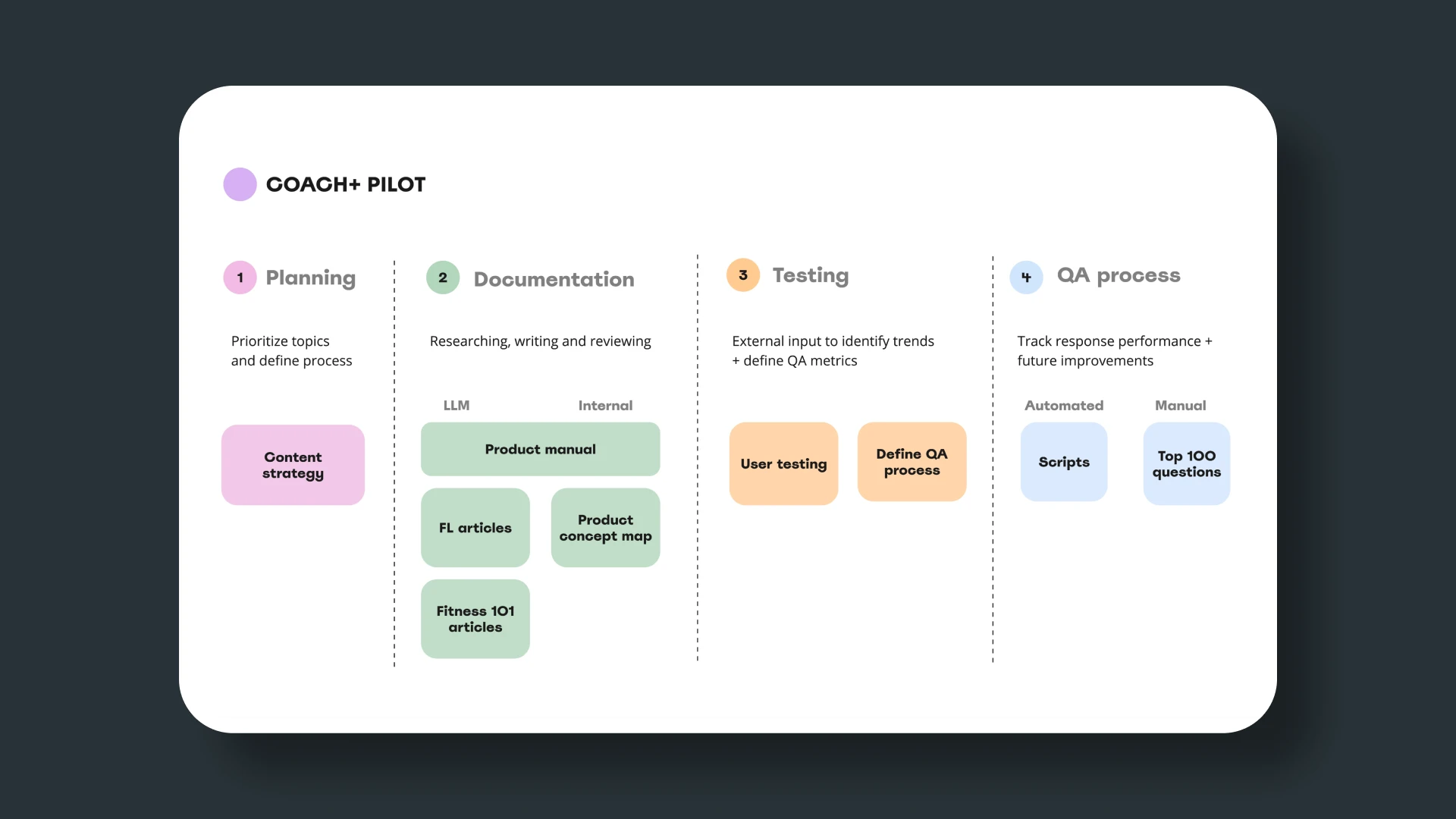Select the Scripts card

pyautogui.click(x=1064, y=462)
